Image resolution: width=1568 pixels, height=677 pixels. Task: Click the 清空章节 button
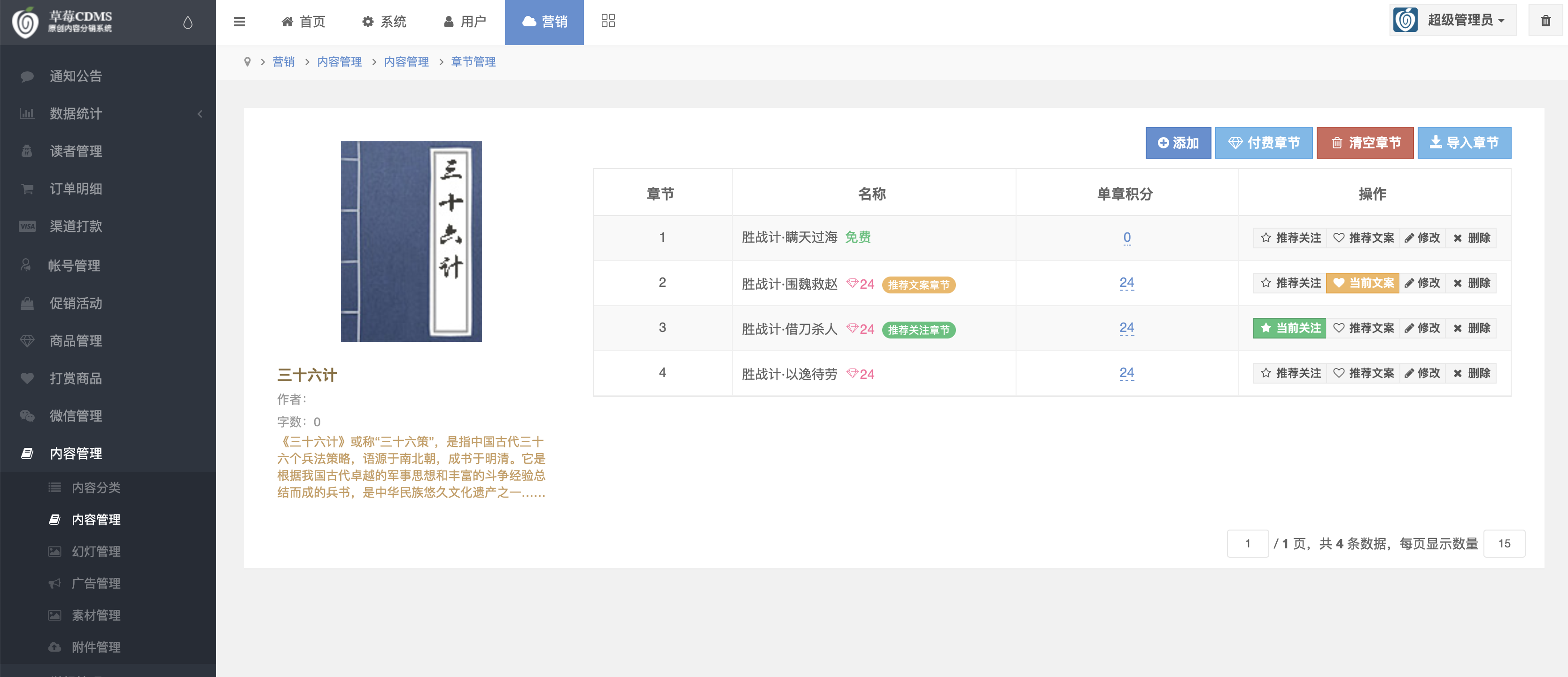[1365, 143]
